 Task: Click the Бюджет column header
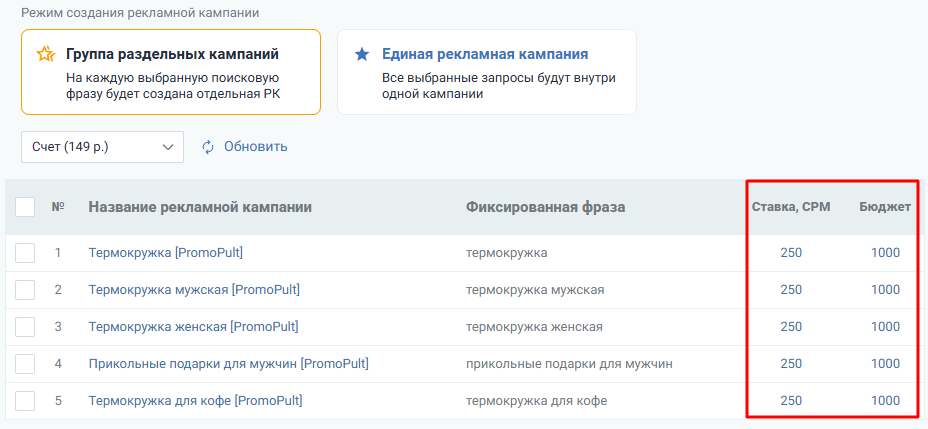coord(885,207)
